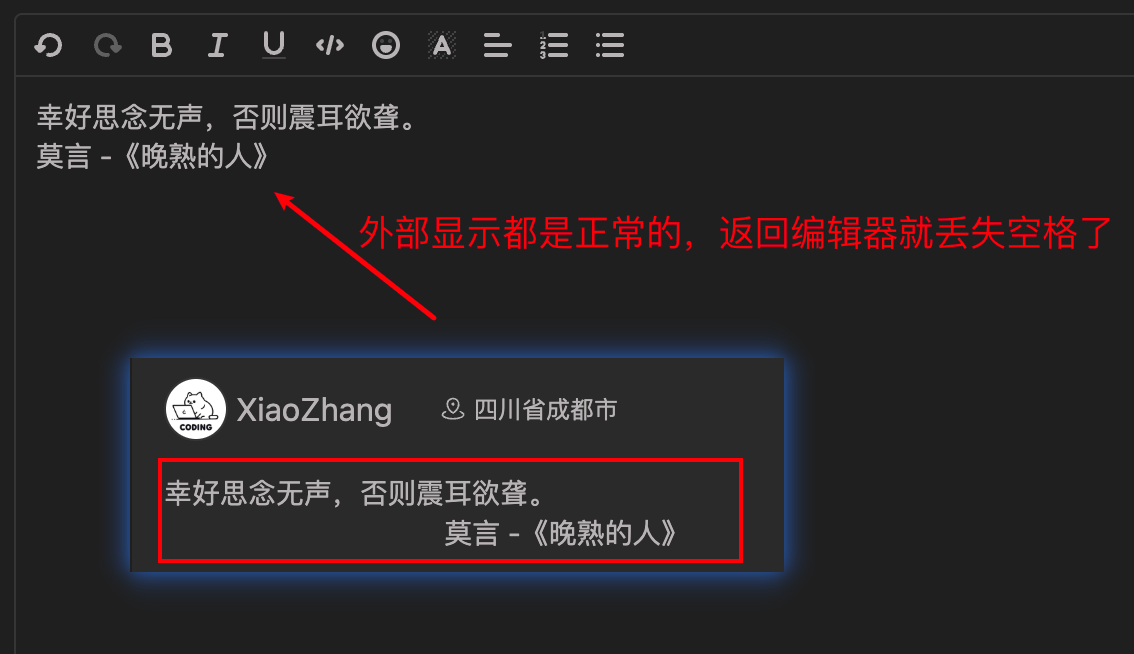The width and height of the screenshot is (1134, 654).
Task: Select the 四川省成都市 location text
Action: (545, 409)
